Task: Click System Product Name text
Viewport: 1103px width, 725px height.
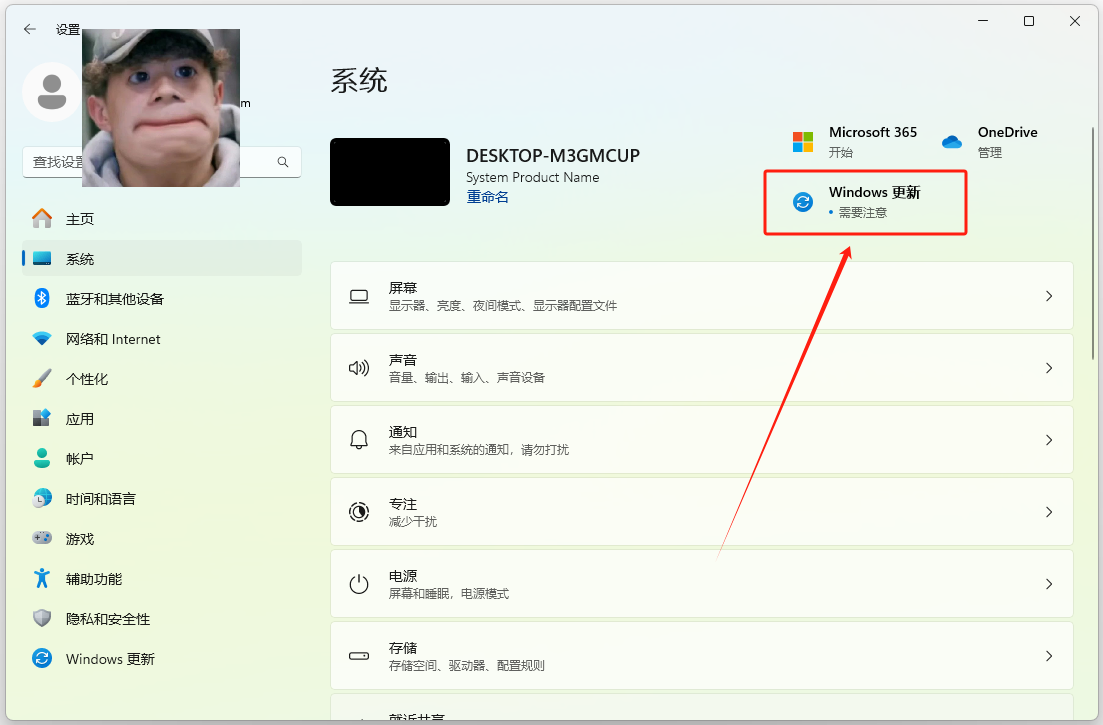Action: pyautogui.click(x=533, y=177)
